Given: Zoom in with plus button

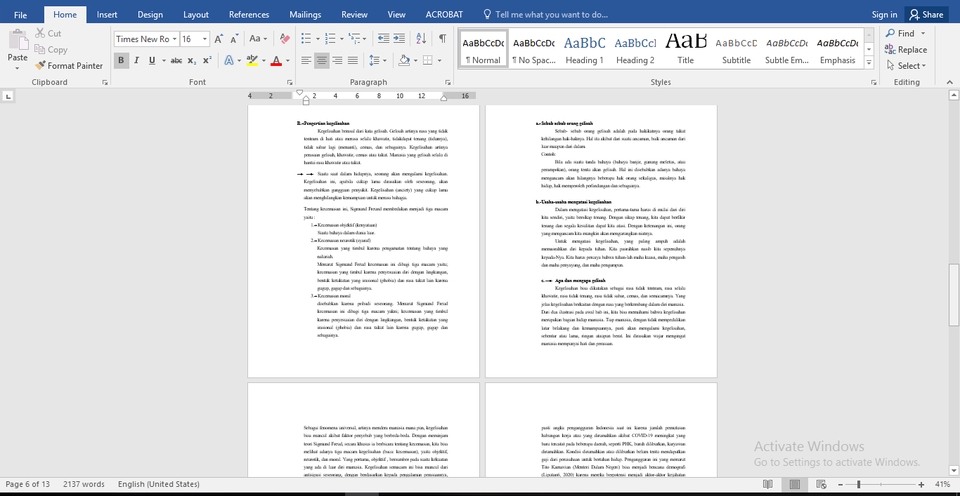Looking at the screenshot, I should click(921, 484).
